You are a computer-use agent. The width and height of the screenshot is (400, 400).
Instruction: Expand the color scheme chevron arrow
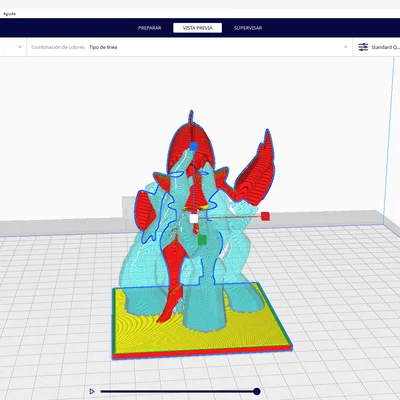[345, 47]
